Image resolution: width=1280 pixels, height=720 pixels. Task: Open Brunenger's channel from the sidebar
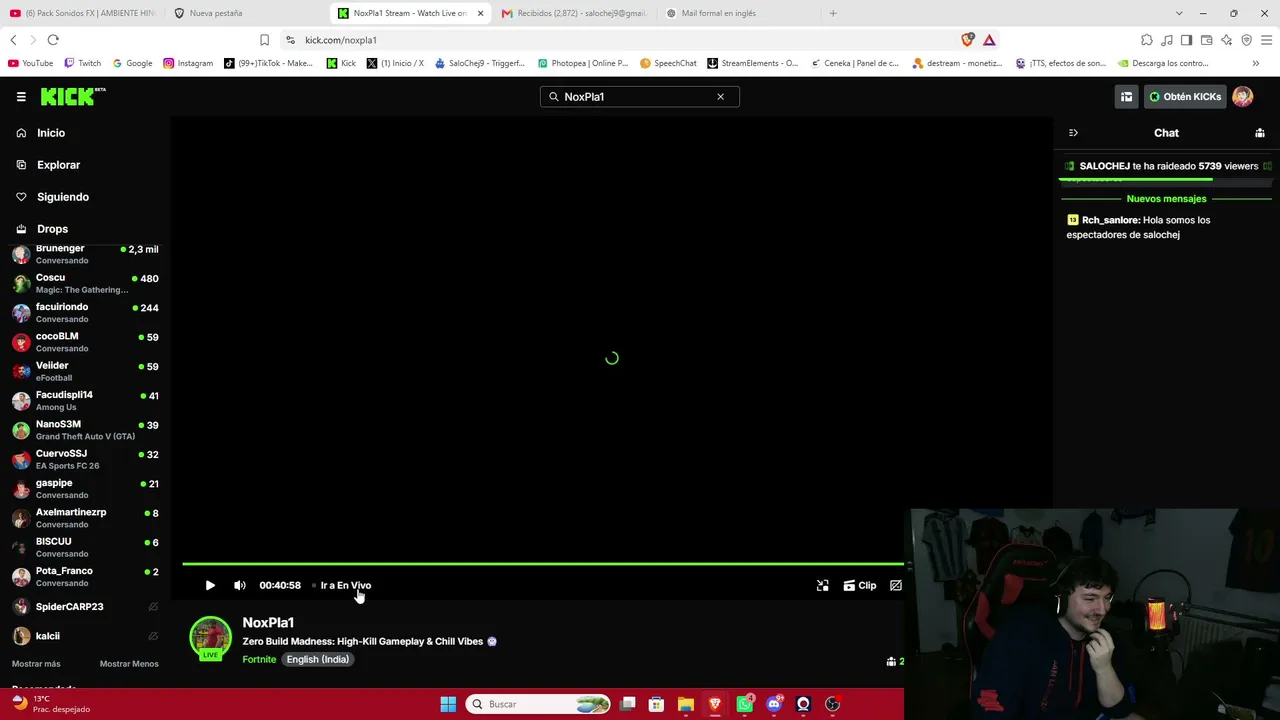coord(85,254)
